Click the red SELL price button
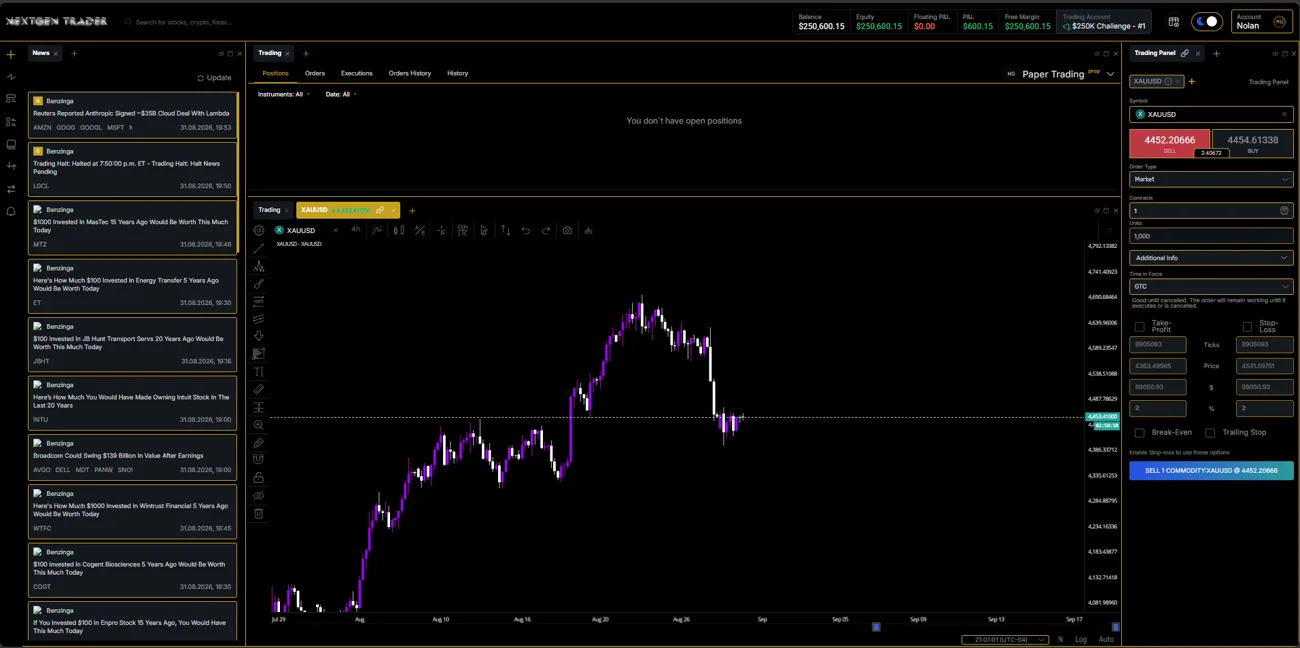The width and height of the screenshot is (1300, 648). [x=1169, y=143]
